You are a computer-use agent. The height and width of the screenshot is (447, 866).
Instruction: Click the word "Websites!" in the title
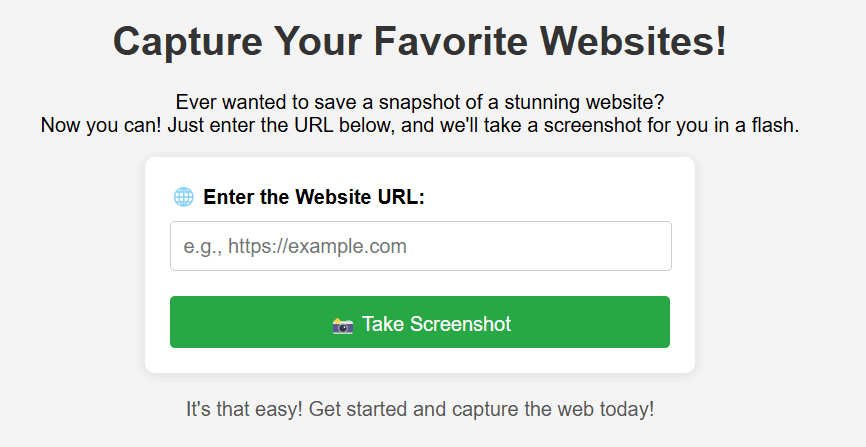tap(633, 41)
